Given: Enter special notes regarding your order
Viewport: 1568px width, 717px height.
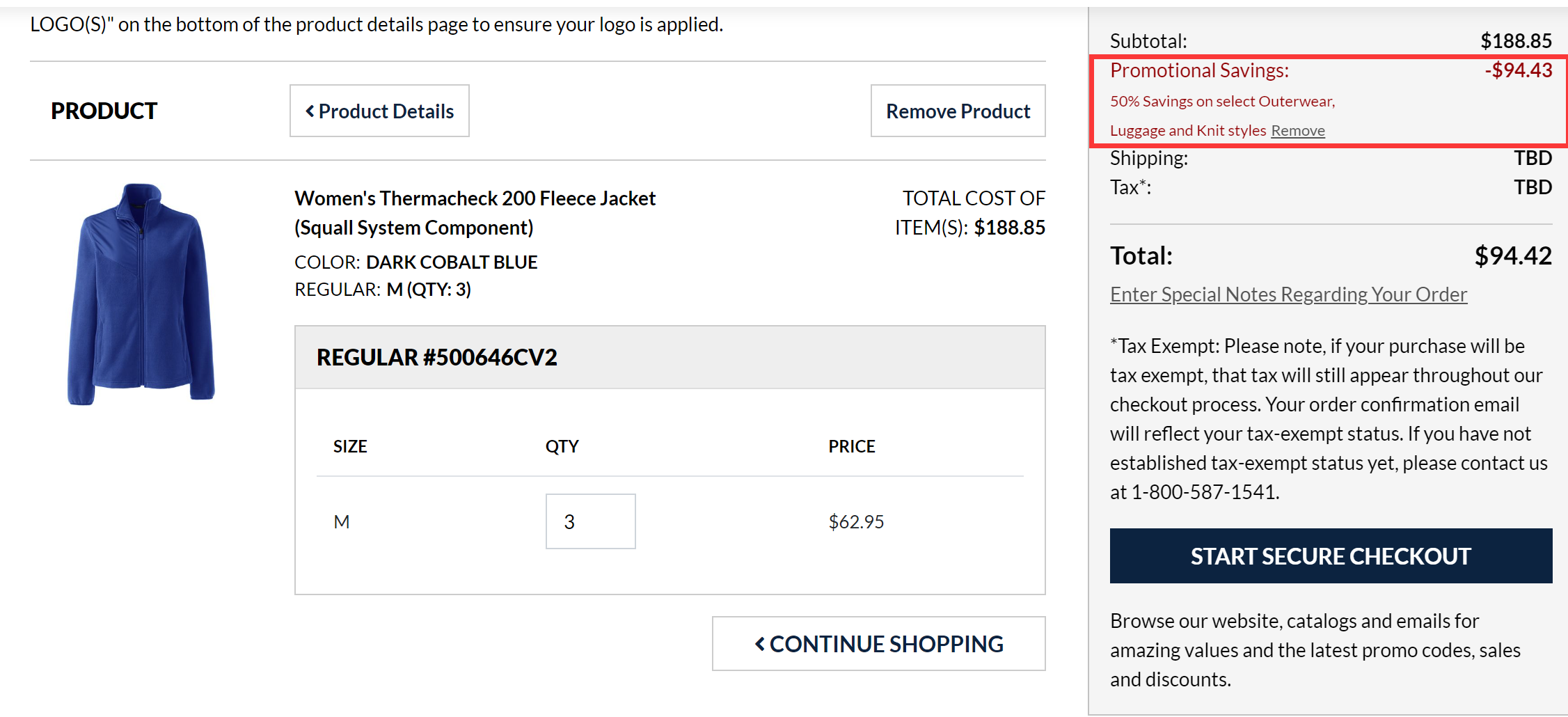Looking at the screenshot, I should click(x=1288, y=294).
